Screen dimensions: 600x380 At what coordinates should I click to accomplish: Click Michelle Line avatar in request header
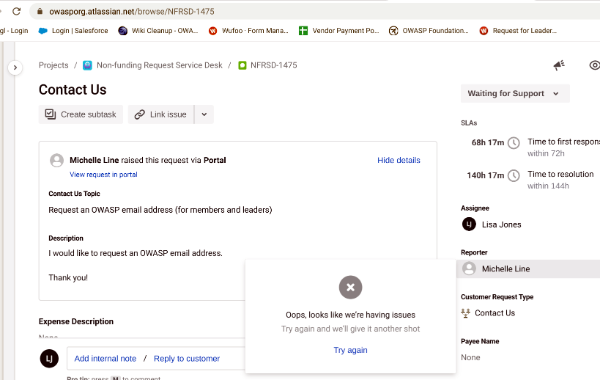click(57, 160)
